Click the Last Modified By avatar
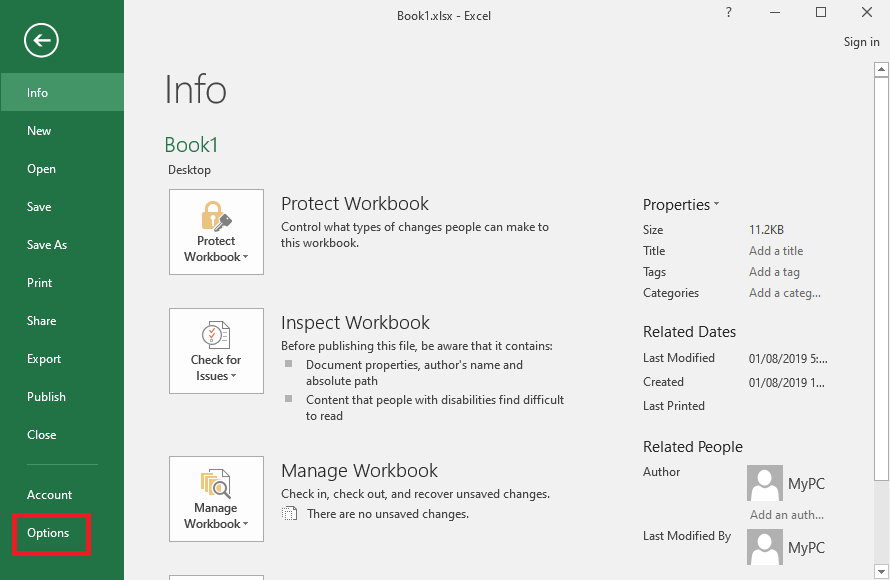Screen dimensions: 890x580 [x=765, y=546]
